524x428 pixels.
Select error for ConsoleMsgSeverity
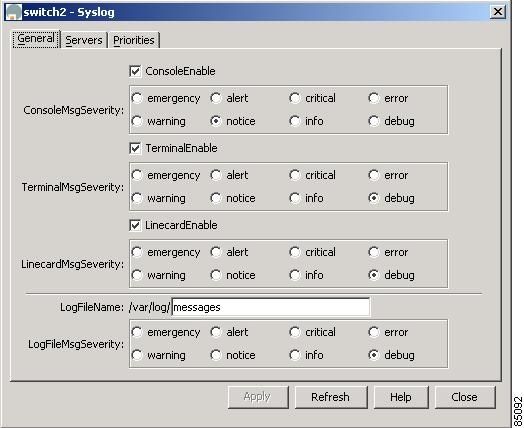374,98
